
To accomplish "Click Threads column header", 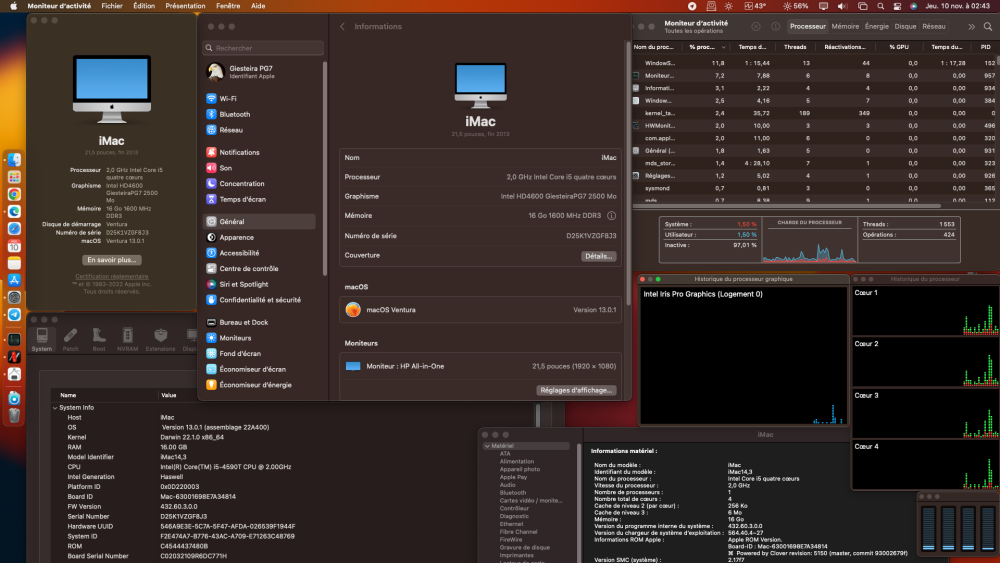I will coord(795,47).
